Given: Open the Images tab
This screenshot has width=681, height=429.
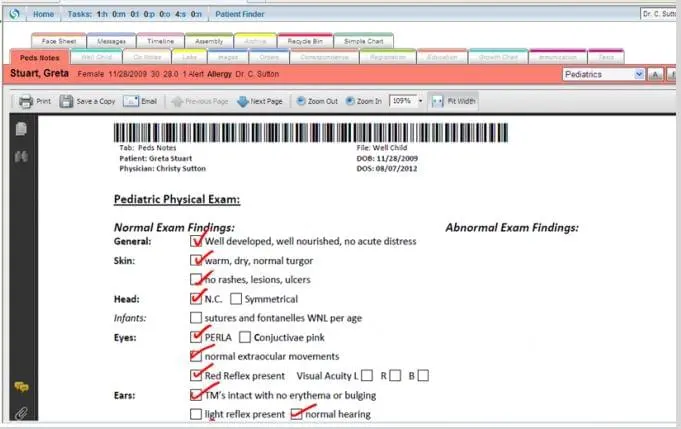Looking at the screenshot, I should point(228,57).
